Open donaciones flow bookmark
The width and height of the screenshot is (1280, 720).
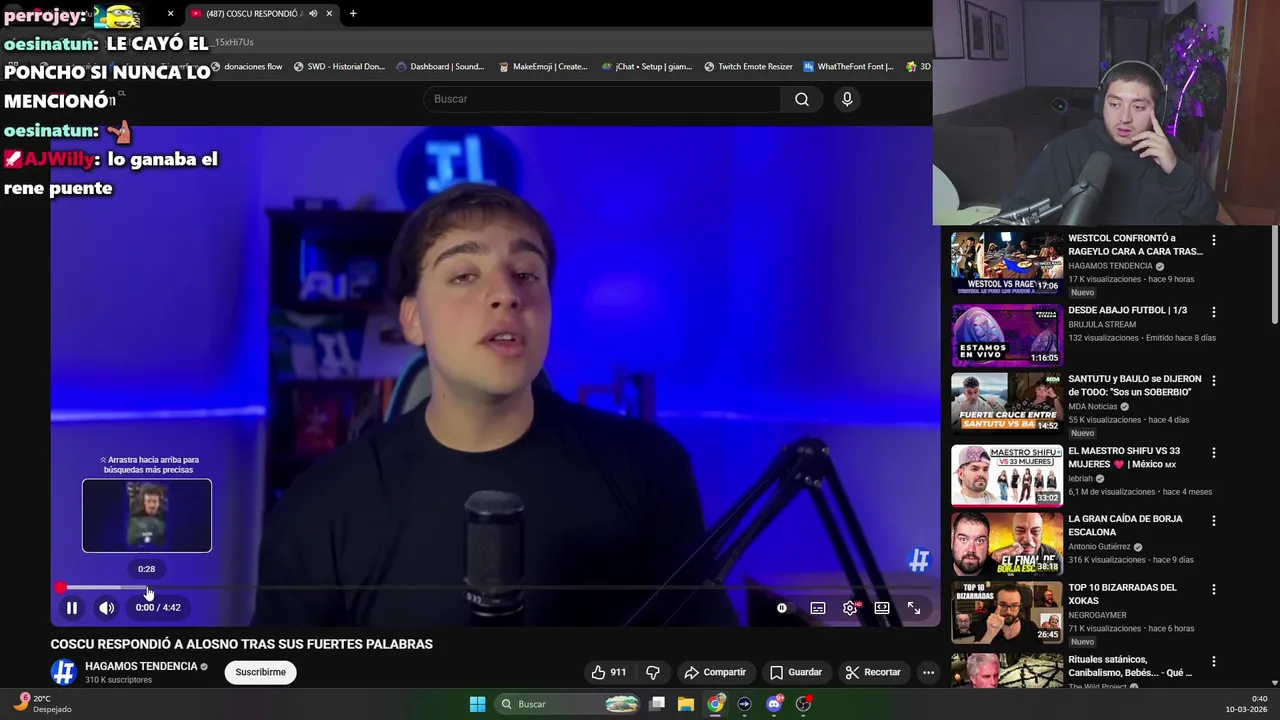coord(246,67)
